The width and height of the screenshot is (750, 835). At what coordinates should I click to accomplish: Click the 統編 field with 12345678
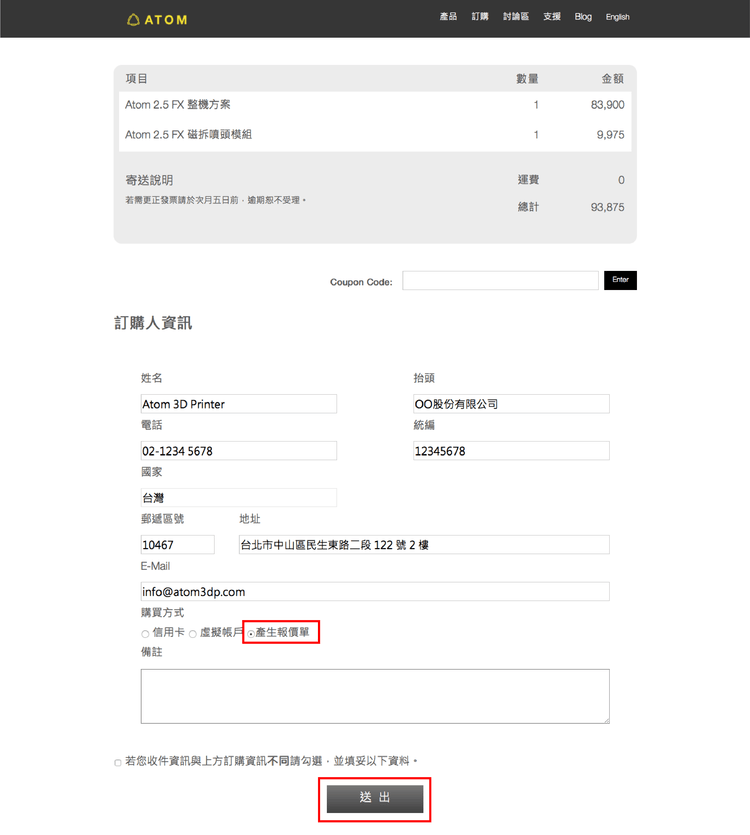pos(511,451)
